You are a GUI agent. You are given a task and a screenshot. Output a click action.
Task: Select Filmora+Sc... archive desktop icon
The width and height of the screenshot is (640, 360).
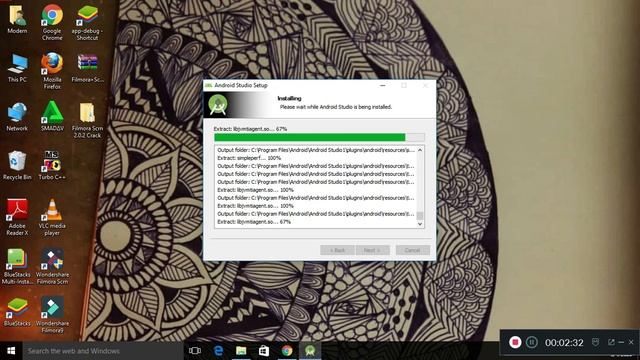pyautogui.click(x=87, y=68)
